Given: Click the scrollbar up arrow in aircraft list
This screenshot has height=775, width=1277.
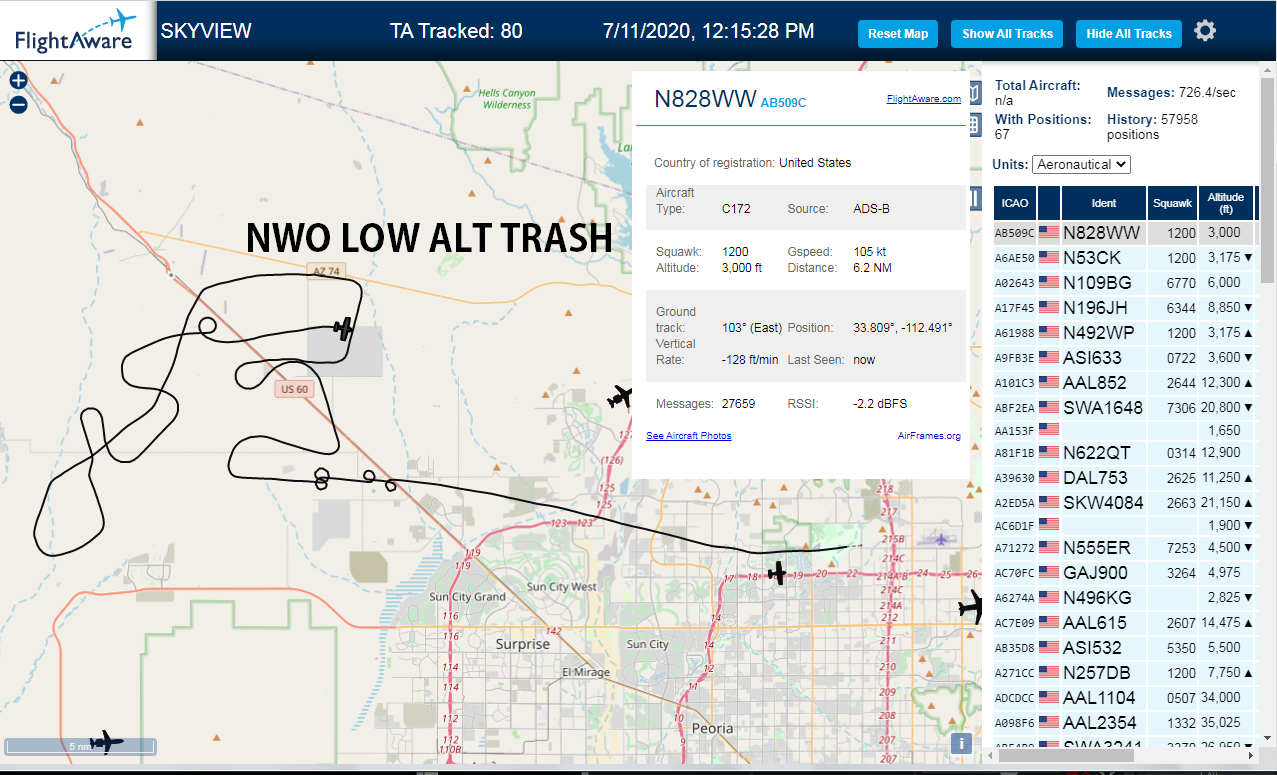Looking at the screenshot, I should click(1268, 69).
